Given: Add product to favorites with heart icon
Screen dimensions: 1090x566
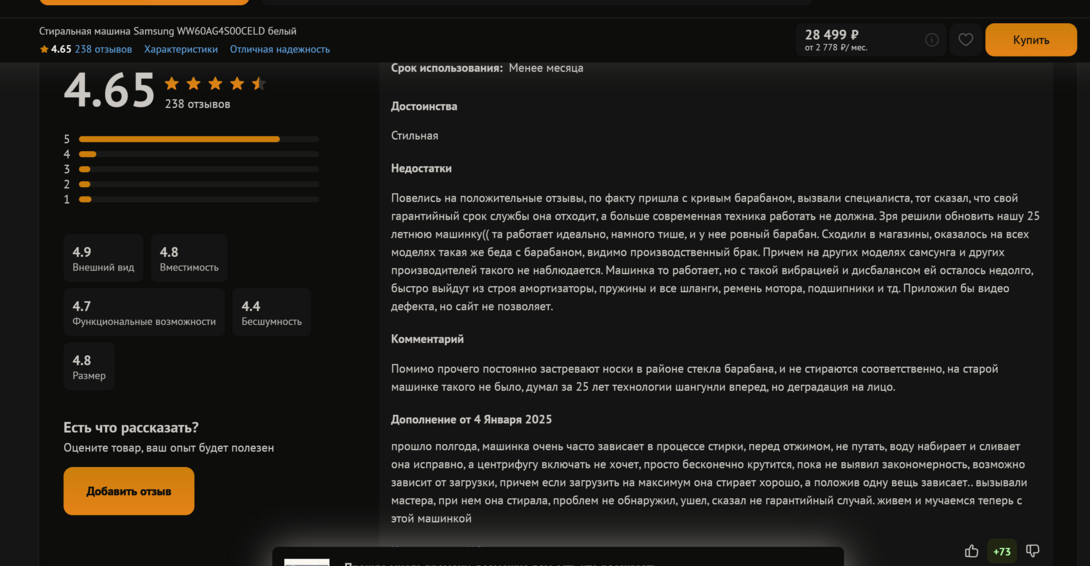Looking at the screenshot, I should pos(965,40).
